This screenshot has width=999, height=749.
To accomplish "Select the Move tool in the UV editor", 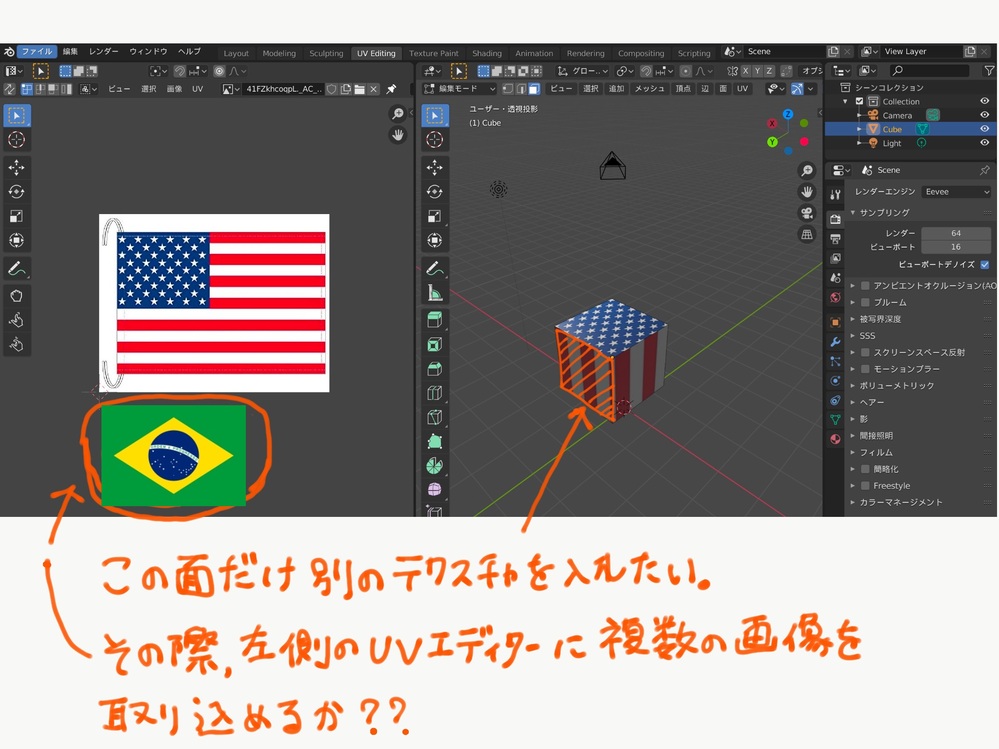I will (17, 168).
